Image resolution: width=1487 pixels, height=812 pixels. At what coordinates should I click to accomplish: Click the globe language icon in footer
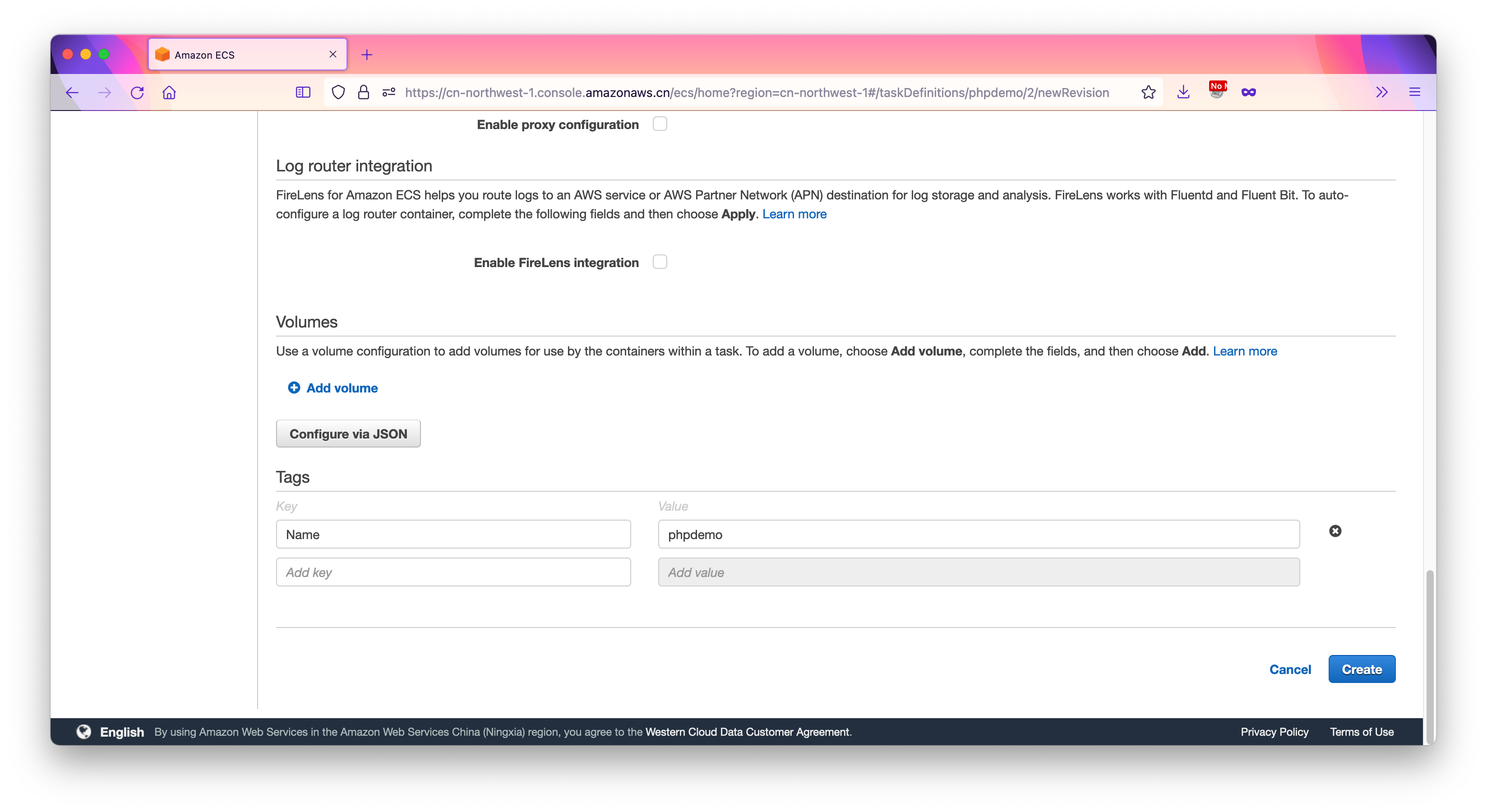click(x=84, y=732)
